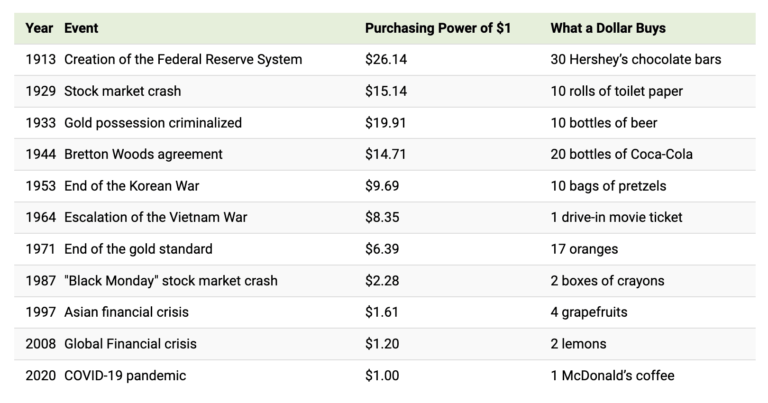
Task: Click the Purchasing Power of $1 header
Action: [x=438, y=28]
